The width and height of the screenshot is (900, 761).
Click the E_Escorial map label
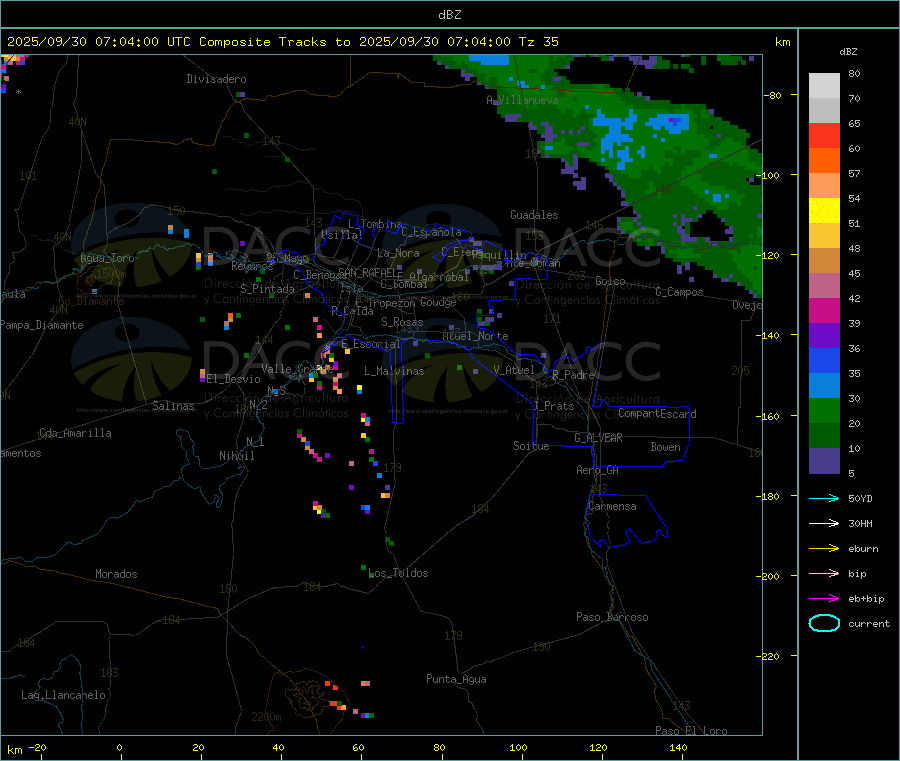tap(371, 344)
